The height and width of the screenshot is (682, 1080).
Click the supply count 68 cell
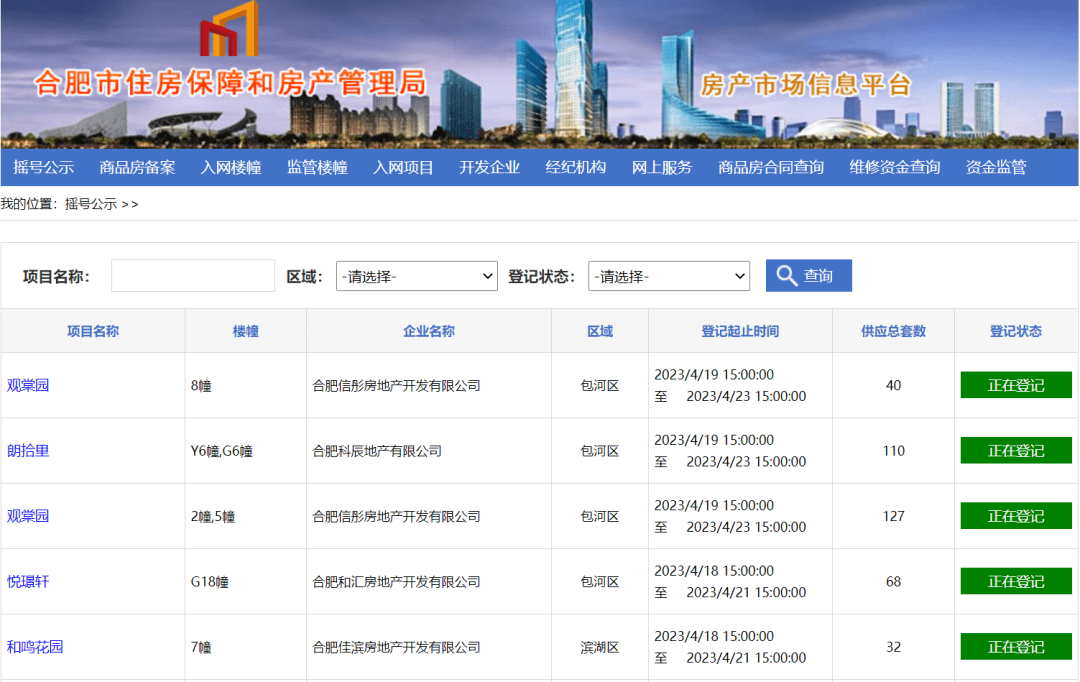click(893, 581)
